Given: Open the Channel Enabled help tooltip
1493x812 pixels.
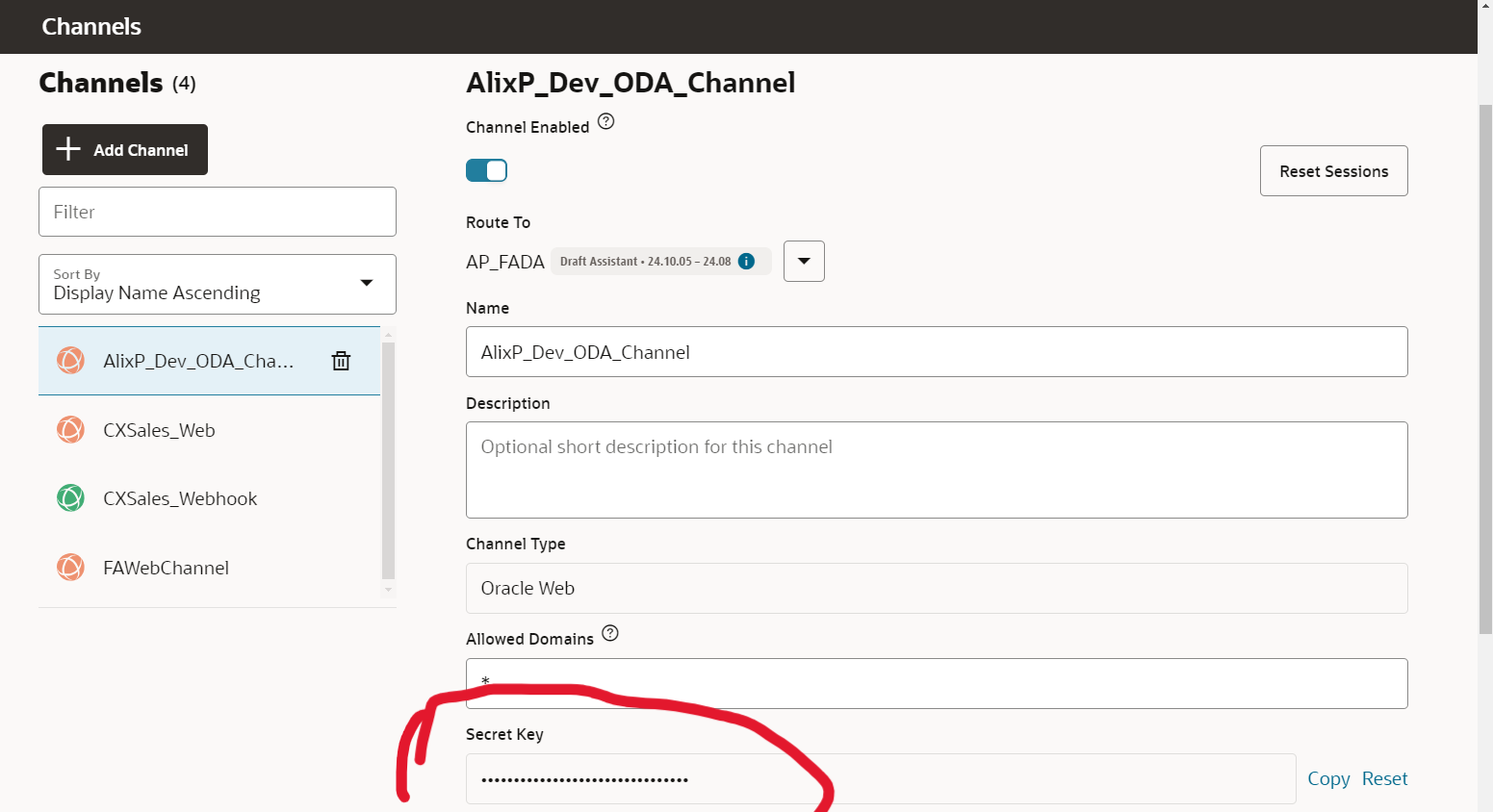Looking at the screenshot, I should coord(605,121).
